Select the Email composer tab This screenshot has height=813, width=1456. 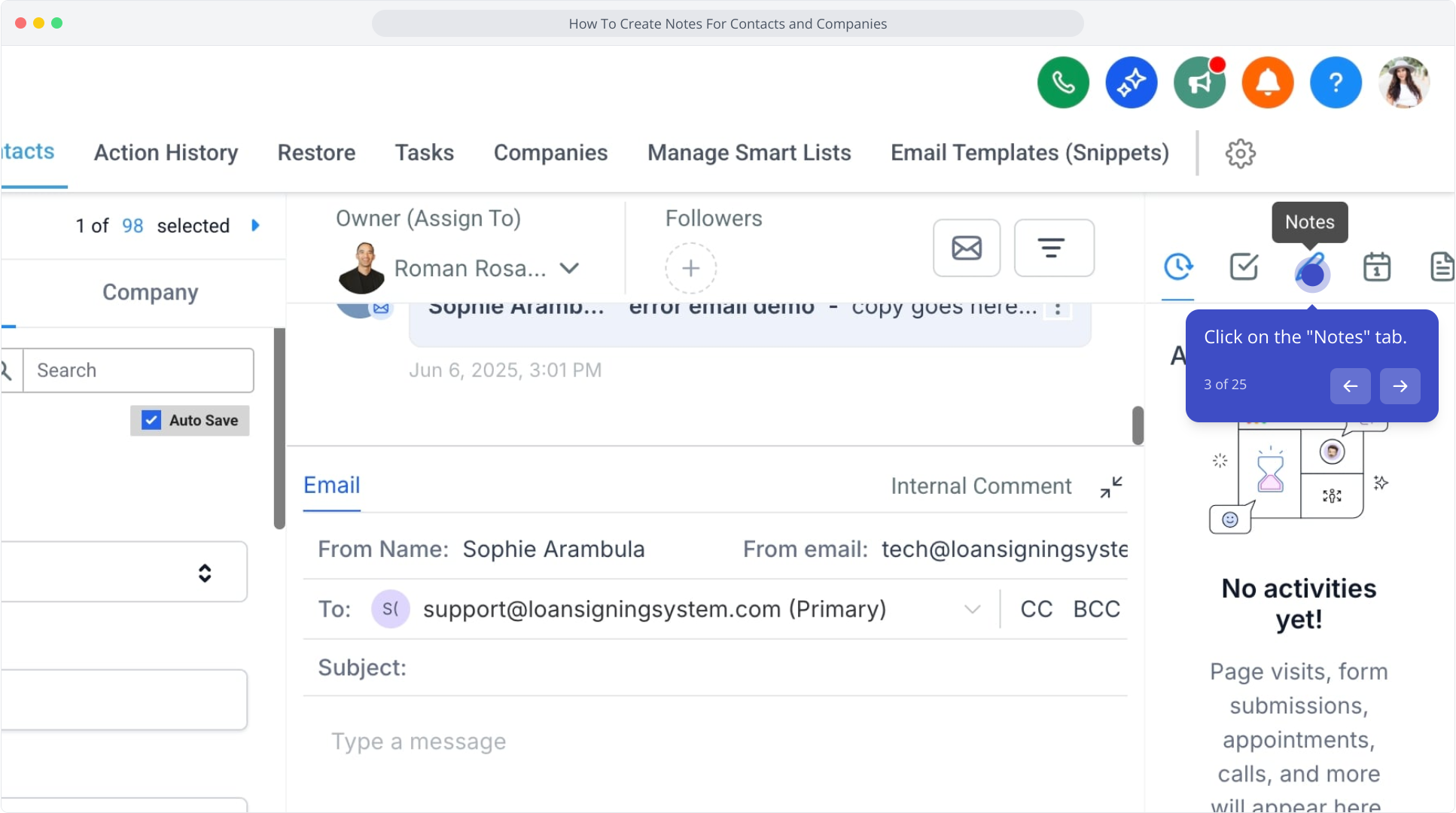coord(331,486)
